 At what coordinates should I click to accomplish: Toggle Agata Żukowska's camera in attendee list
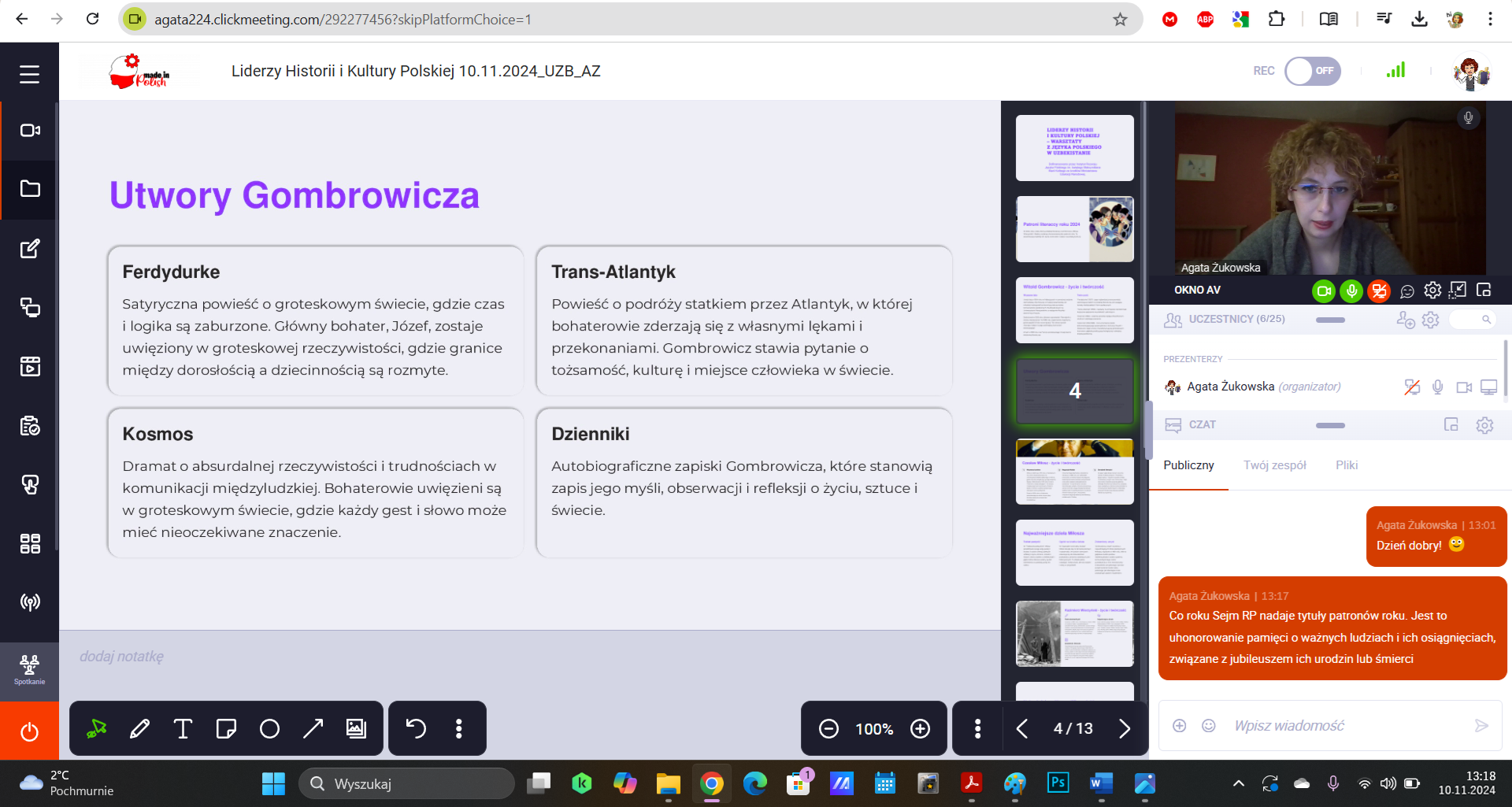tap(1464, 387)
